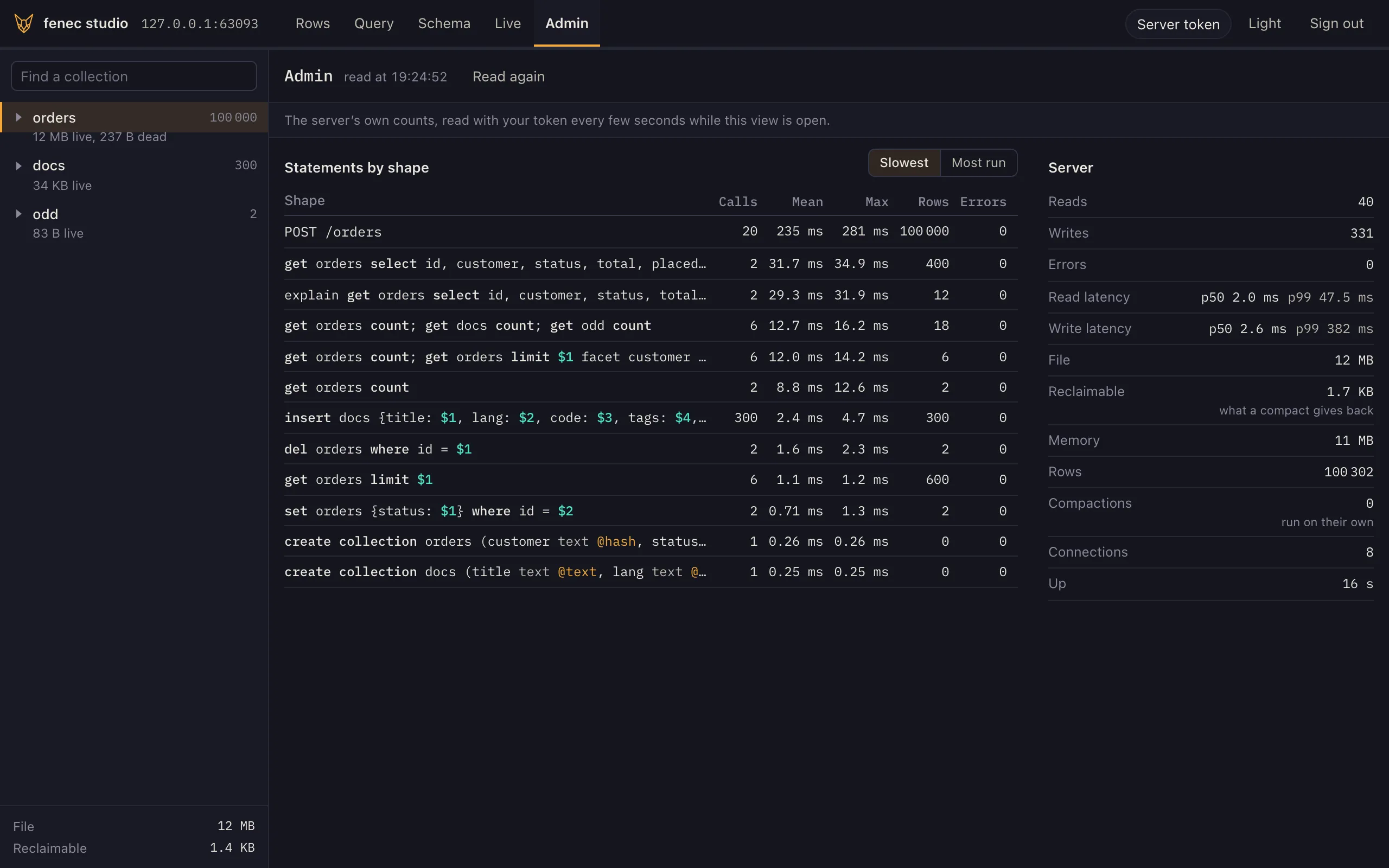Click the Read latency server row
Viewport: 1389px width, 868px height.
pos(1210,297)
